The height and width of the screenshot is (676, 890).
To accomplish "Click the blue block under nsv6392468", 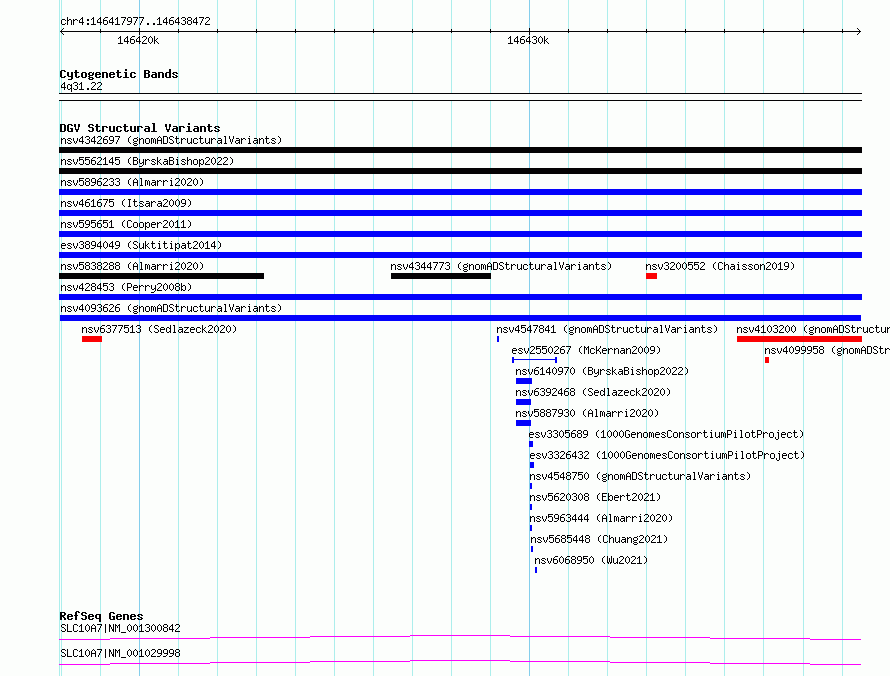I will click(523, 402).
